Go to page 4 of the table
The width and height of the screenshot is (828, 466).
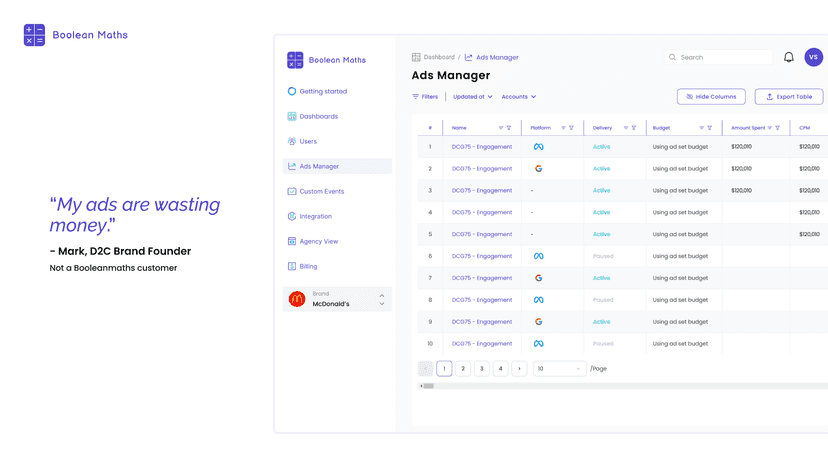(x=501, y=369)
